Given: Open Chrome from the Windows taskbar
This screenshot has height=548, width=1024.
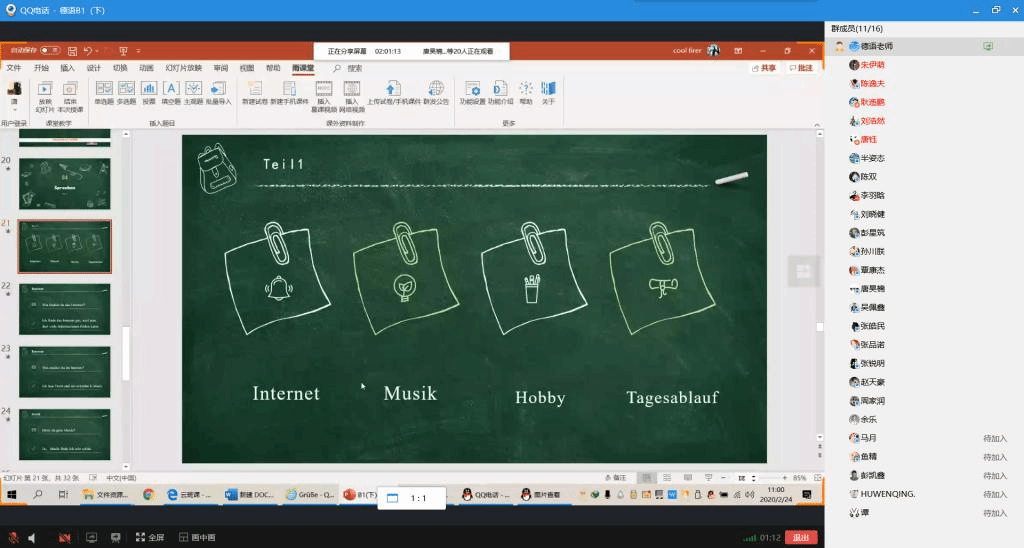Looking at the screenshot, I should coord(148,495).
